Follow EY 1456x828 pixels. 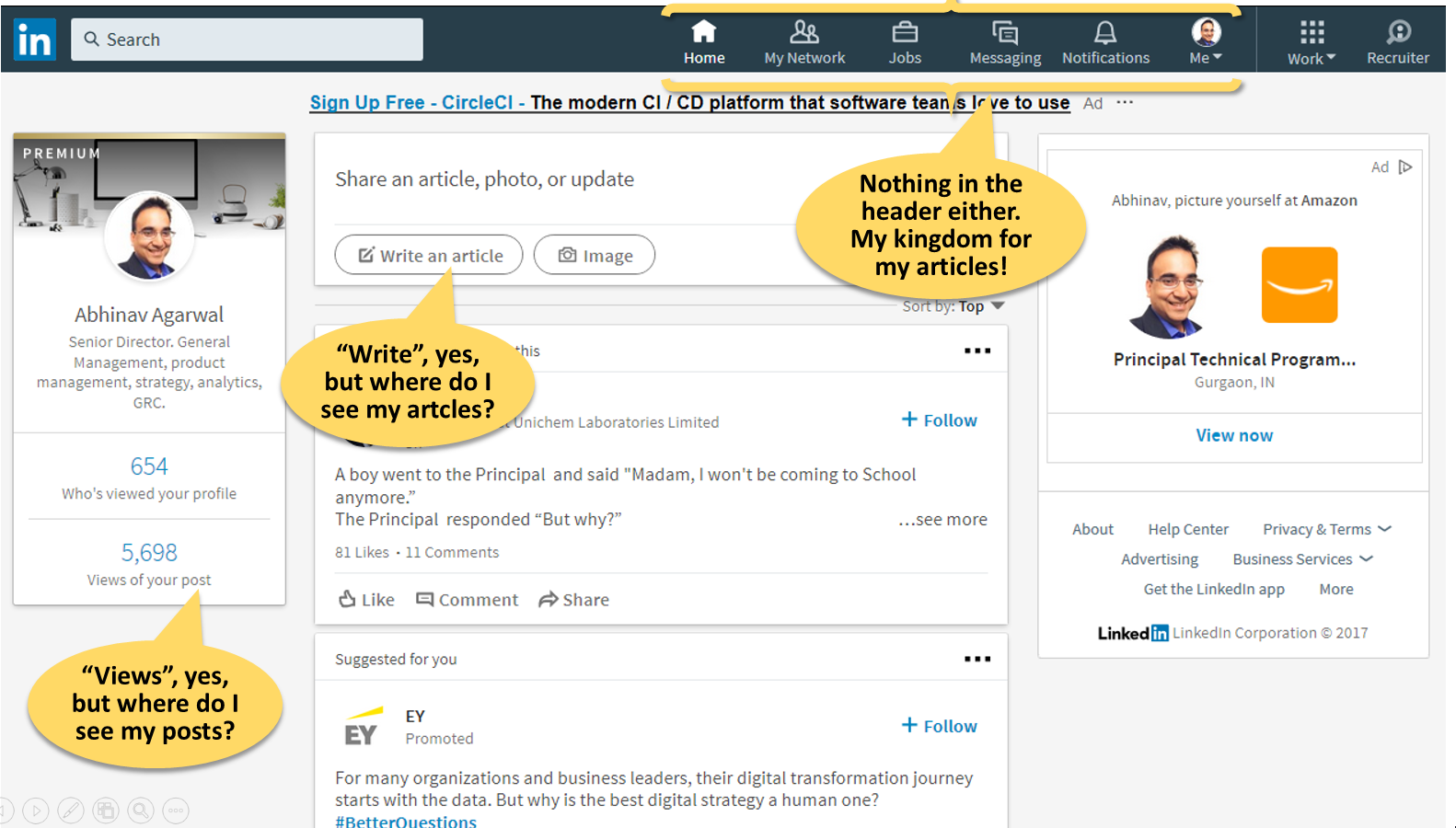(939, 726)
